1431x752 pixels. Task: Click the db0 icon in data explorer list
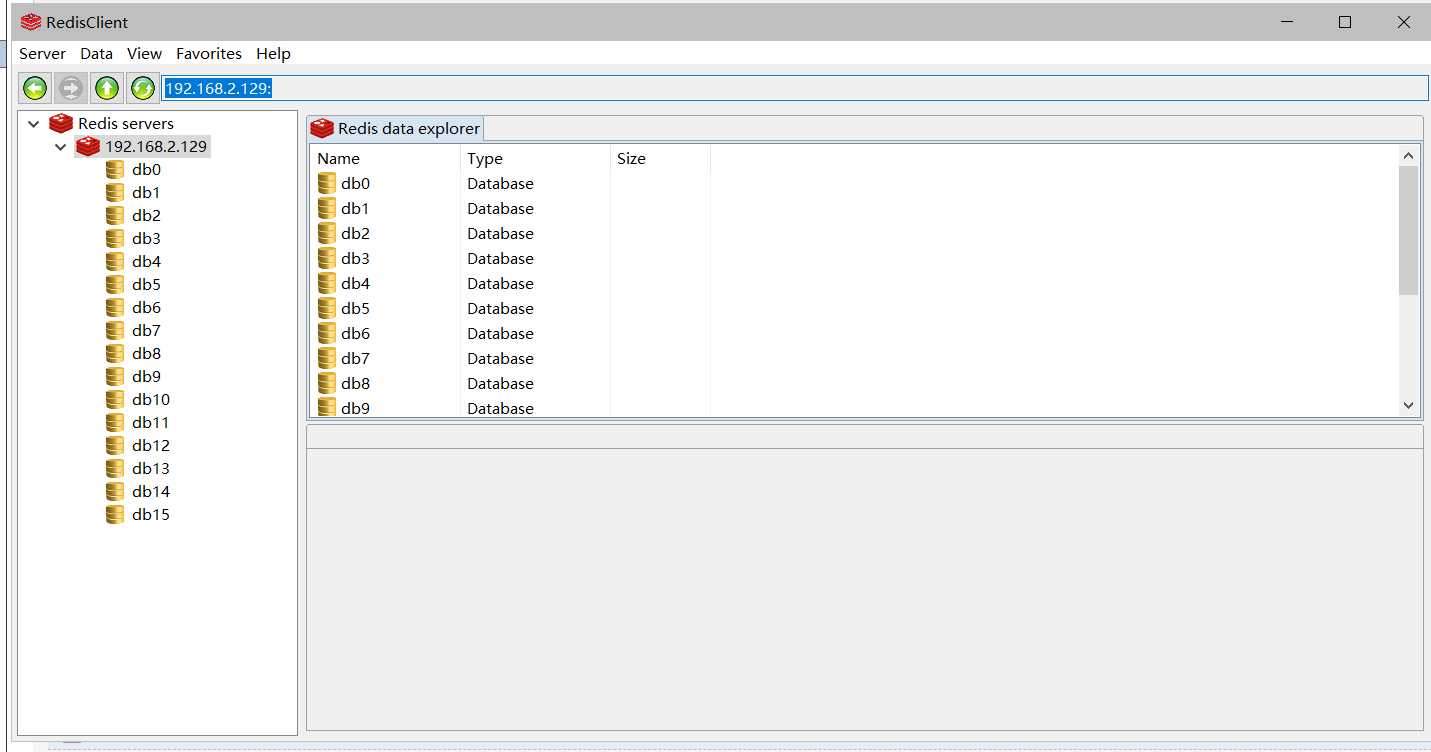click(x=327, y=183)
